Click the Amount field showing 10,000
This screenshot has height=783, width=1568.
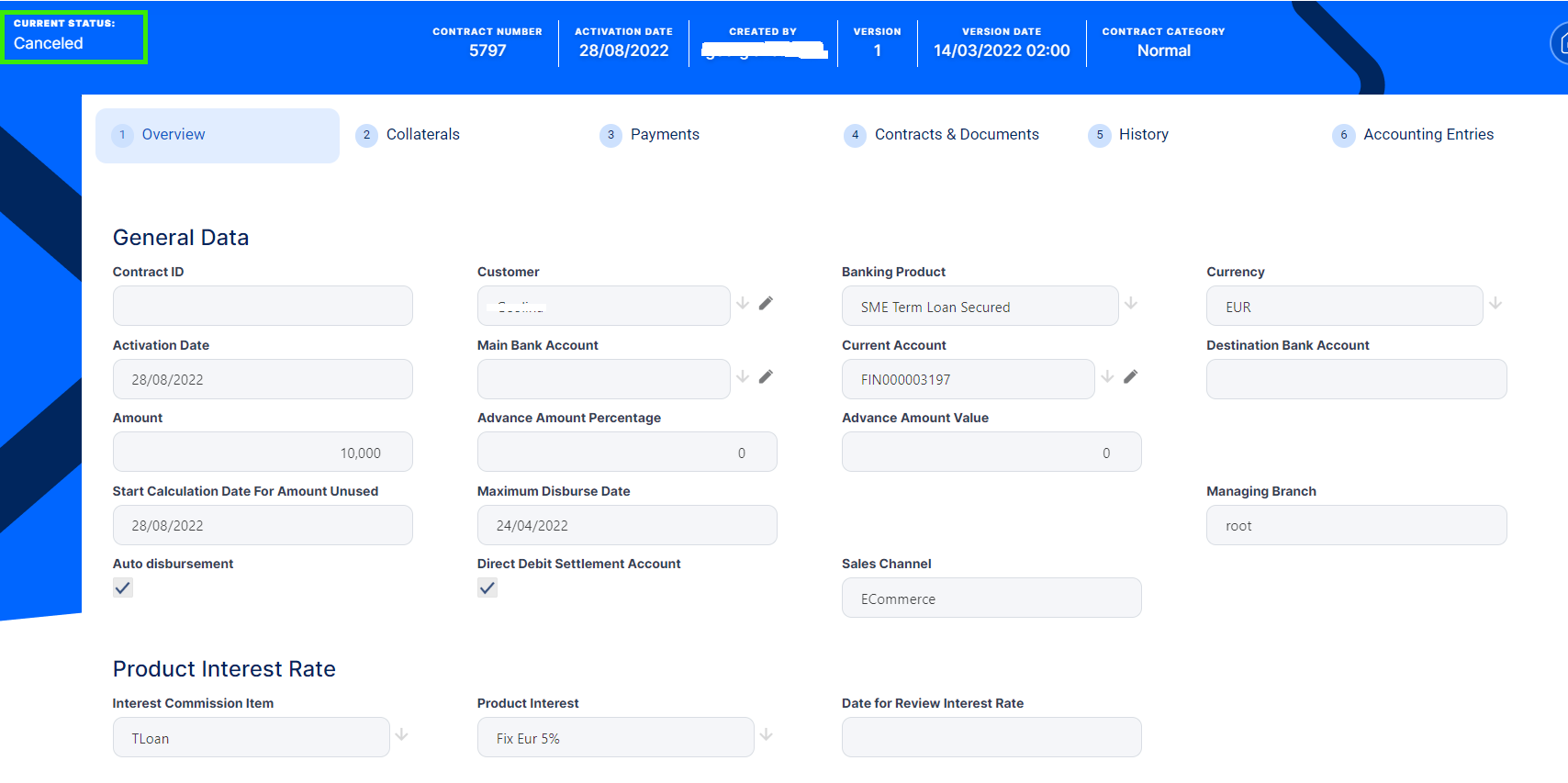point(263,453)
